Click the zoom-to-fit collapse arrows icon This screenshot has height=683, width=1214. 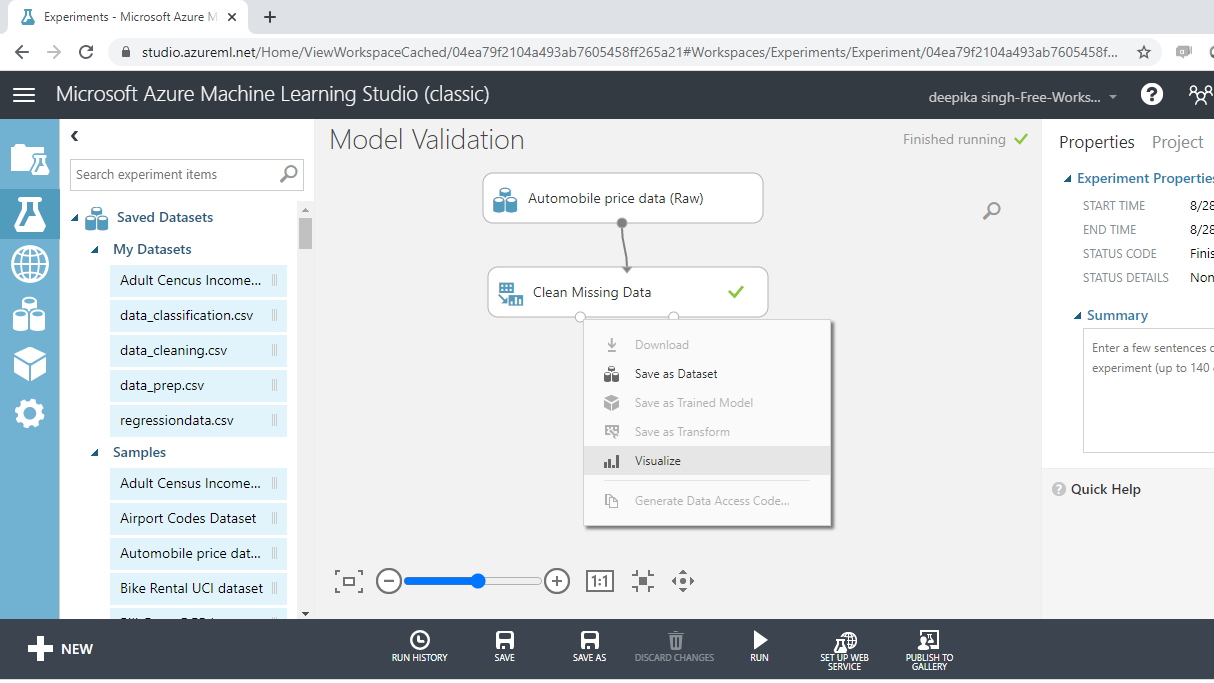[643, 581]
